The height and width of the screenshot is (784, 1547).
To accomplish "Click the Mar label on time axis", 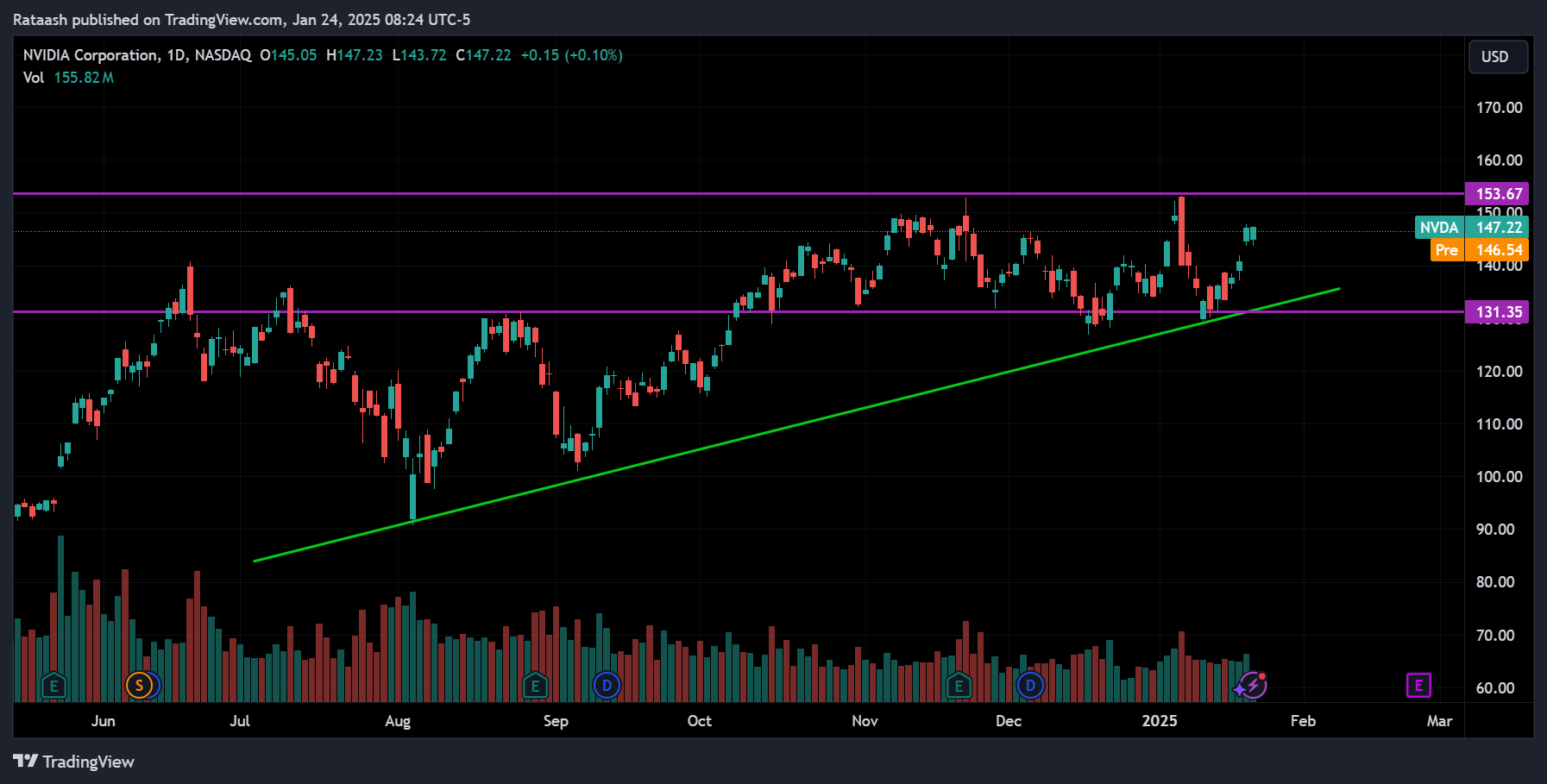I will (x=1439, y=721).
